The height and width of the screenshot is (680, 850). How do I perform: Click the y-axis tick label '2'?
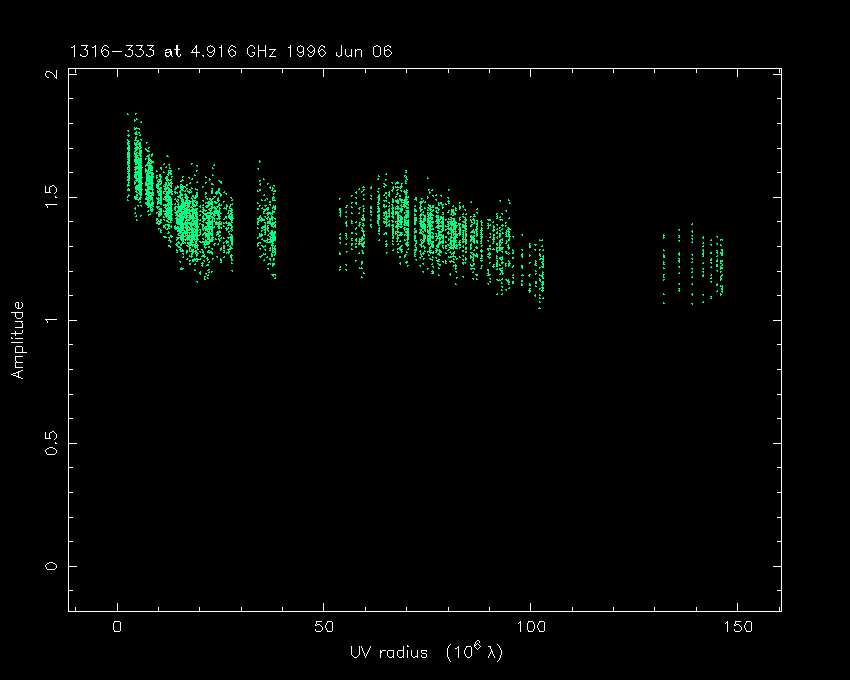tap(52, 75)
